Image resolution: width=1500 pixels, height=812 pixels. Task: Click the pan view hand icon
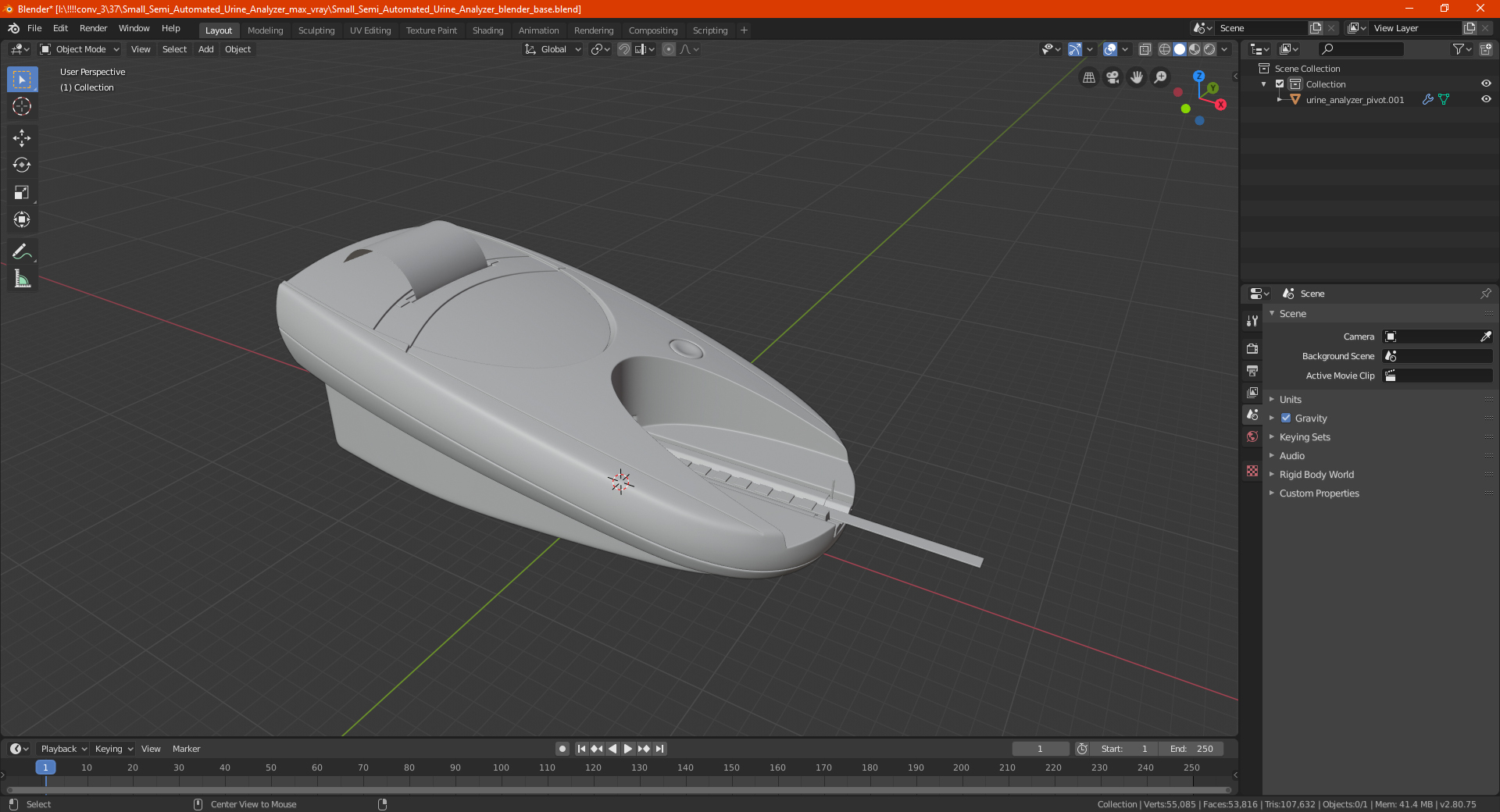[x=1137, y=77]
